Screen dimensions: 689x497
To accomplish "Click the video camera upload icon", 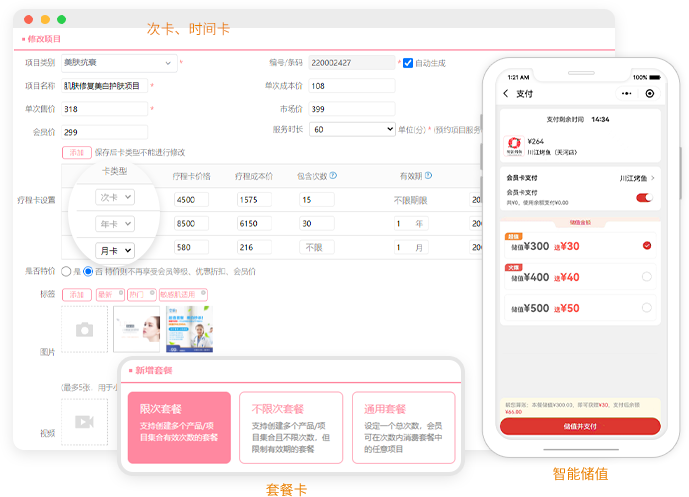I will (85, 421).
